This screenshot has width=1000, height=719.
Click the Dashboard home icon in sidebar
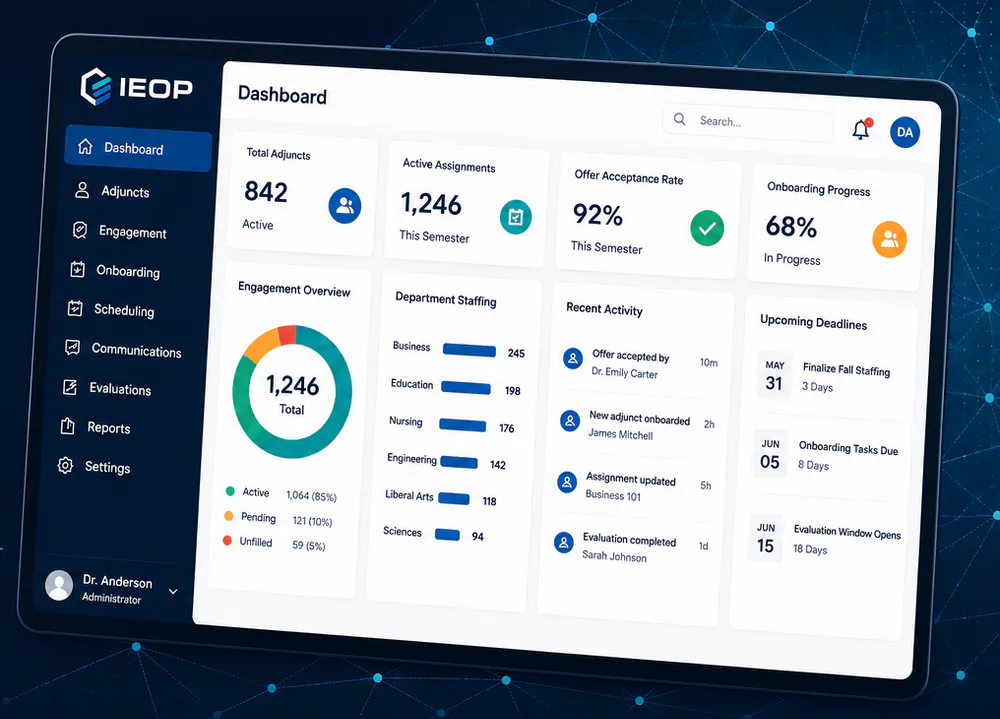(85, 146)
